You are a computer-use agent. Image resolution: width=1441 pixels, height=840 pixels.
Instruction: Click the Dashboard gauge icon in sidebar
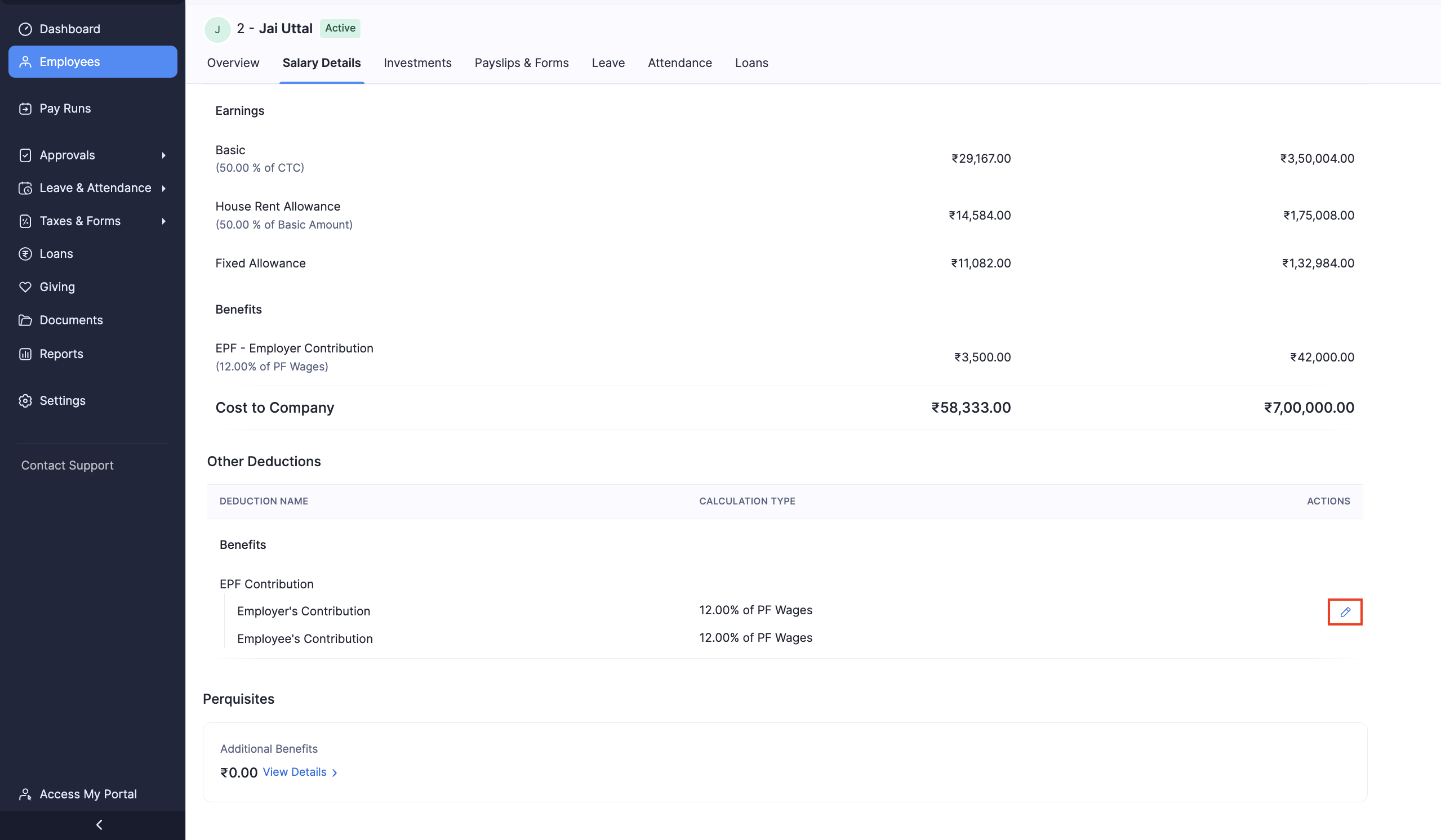tap(25, 29)
